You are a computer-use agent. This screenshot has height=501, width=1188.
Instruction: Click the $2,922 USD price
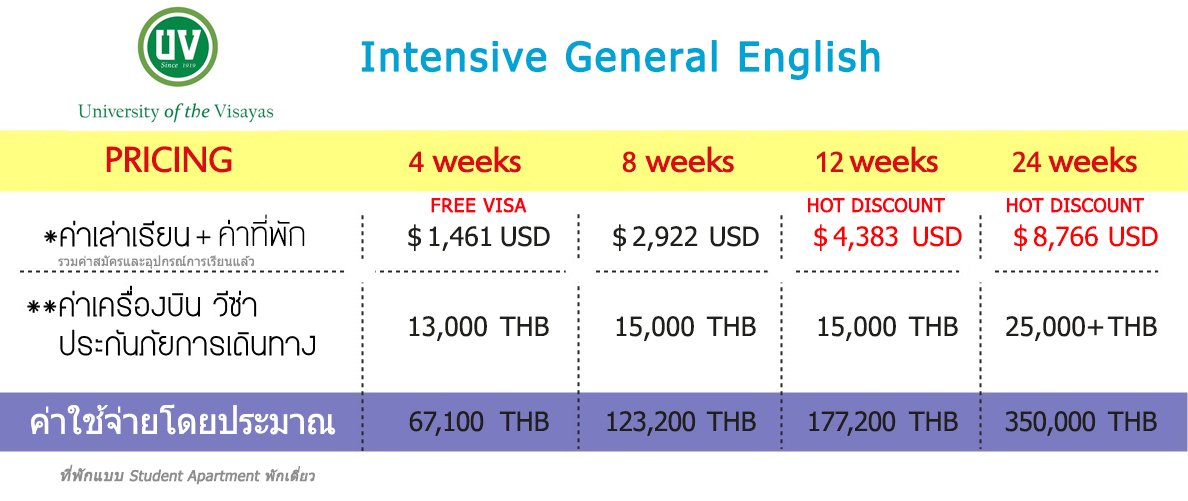[686, 237]
